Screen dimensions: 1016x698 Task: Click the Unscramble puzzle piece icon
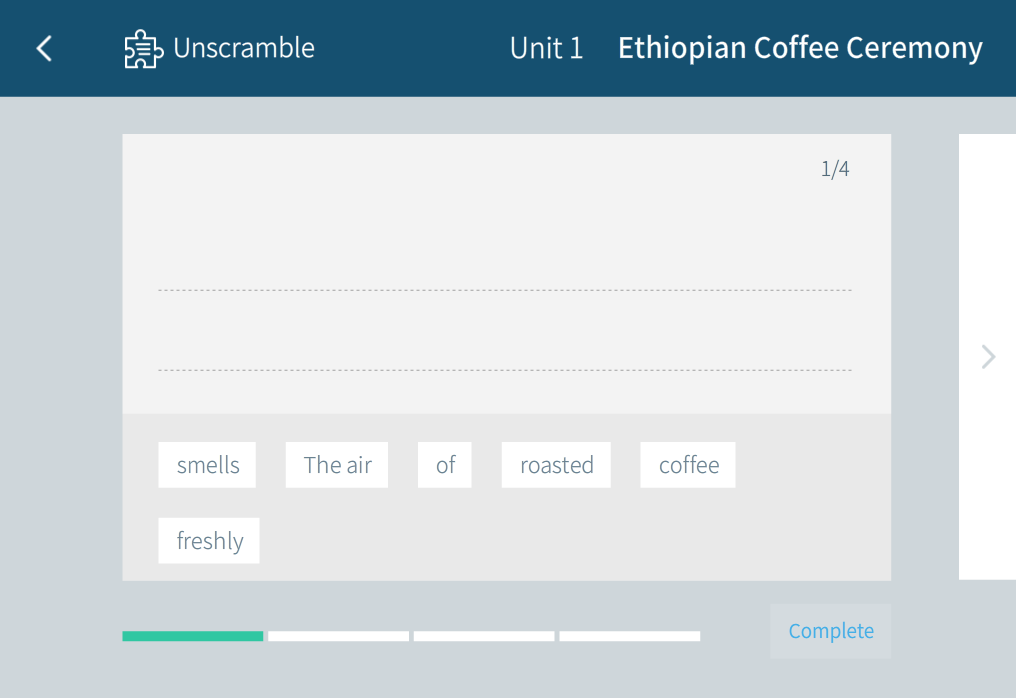coord(143,49)
